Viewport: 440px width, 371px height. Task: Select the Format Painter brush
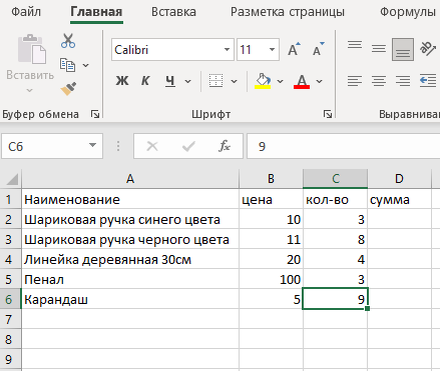(68, 89)
